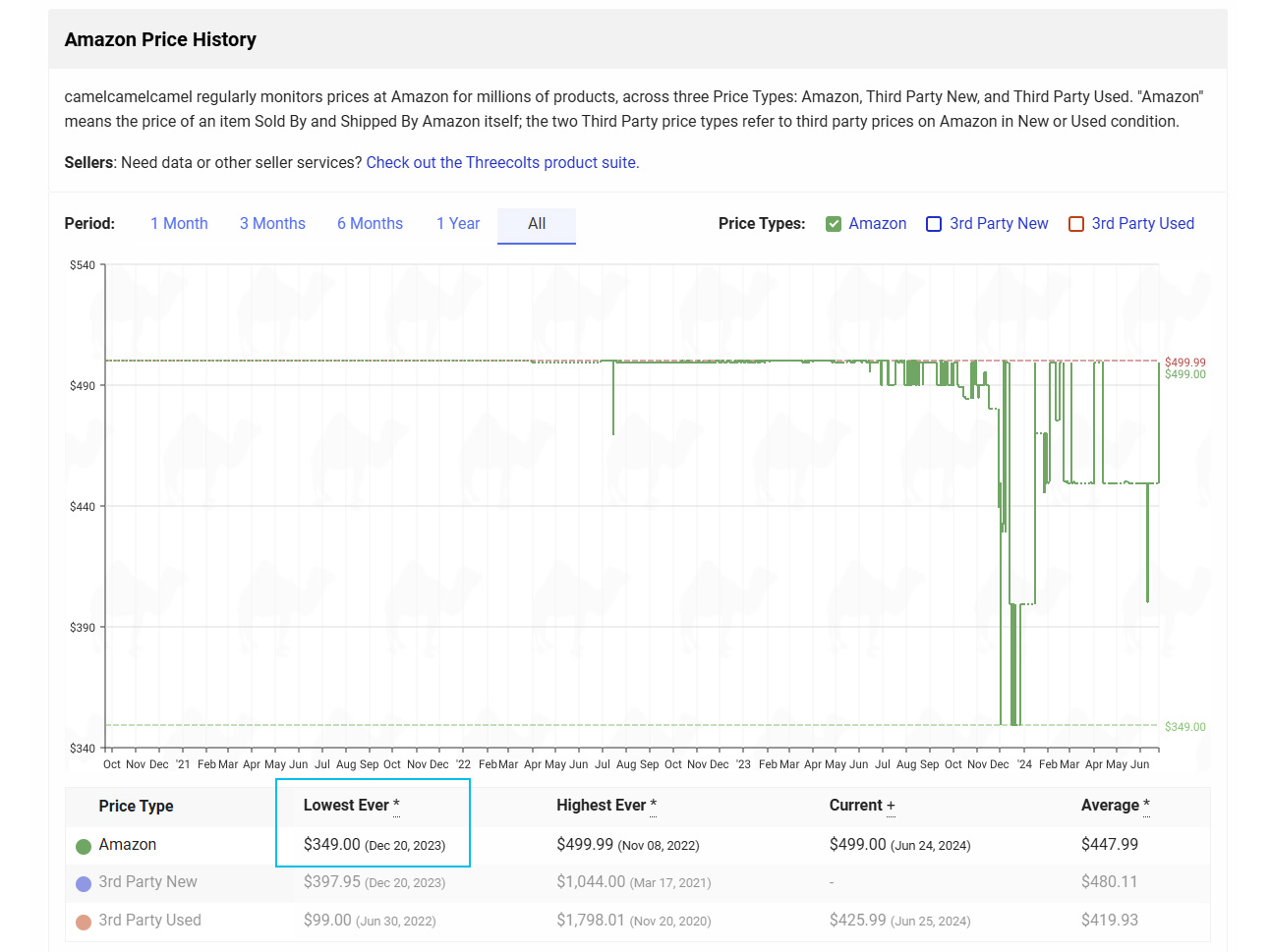Select the 1 Month period tab

coord(179,224)
